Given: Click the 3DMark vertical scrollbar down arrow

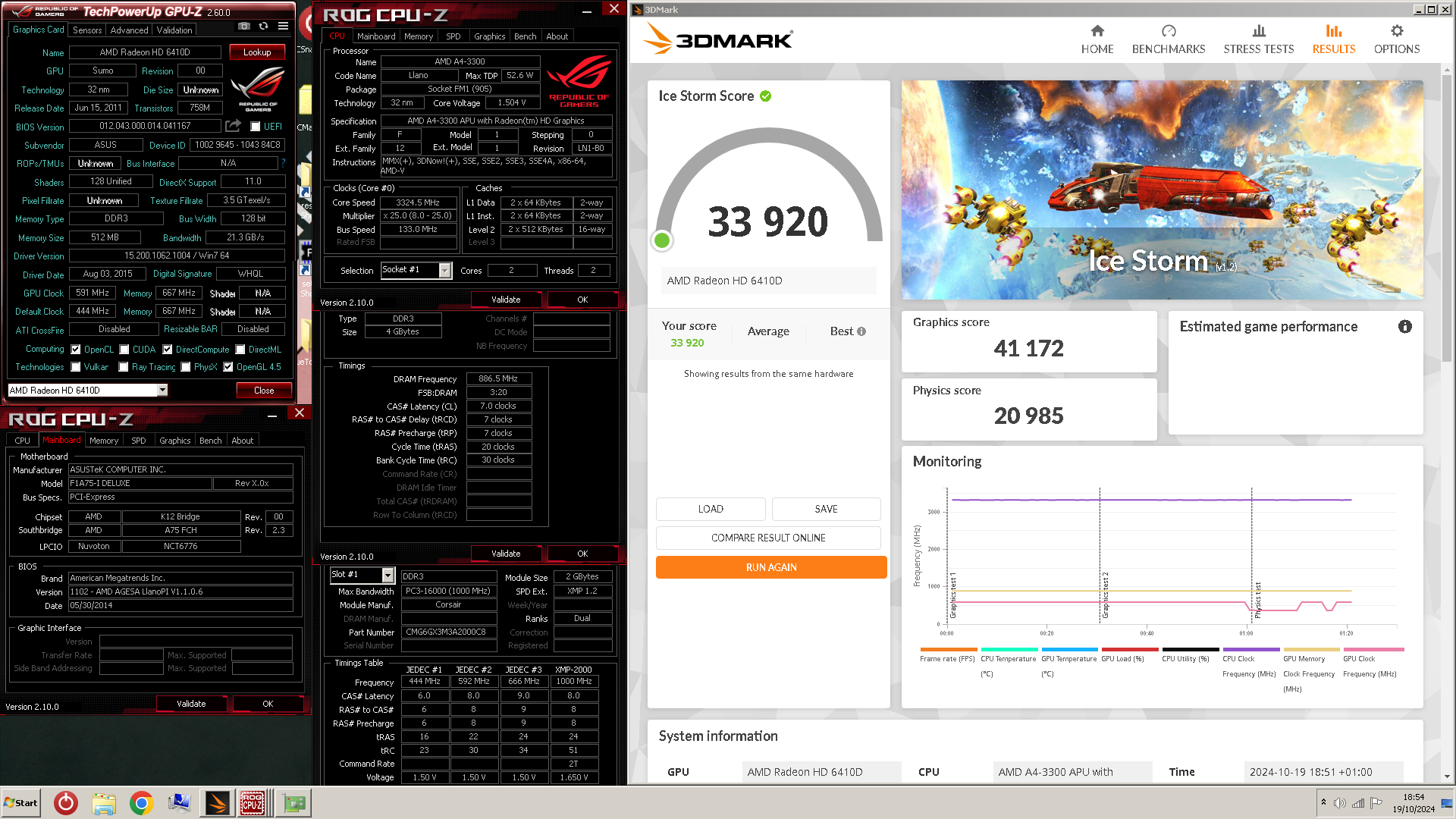Looking at the screenshot, I should pos(1448,777).
